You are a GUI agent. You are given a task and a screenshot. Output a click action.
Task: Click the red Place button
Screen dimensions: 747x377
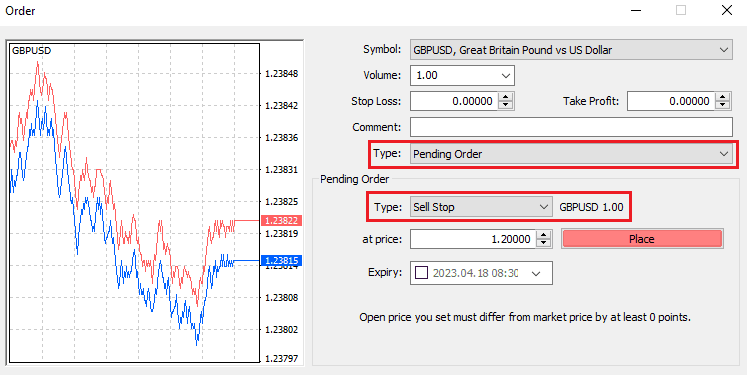click(x=642, y=239)
